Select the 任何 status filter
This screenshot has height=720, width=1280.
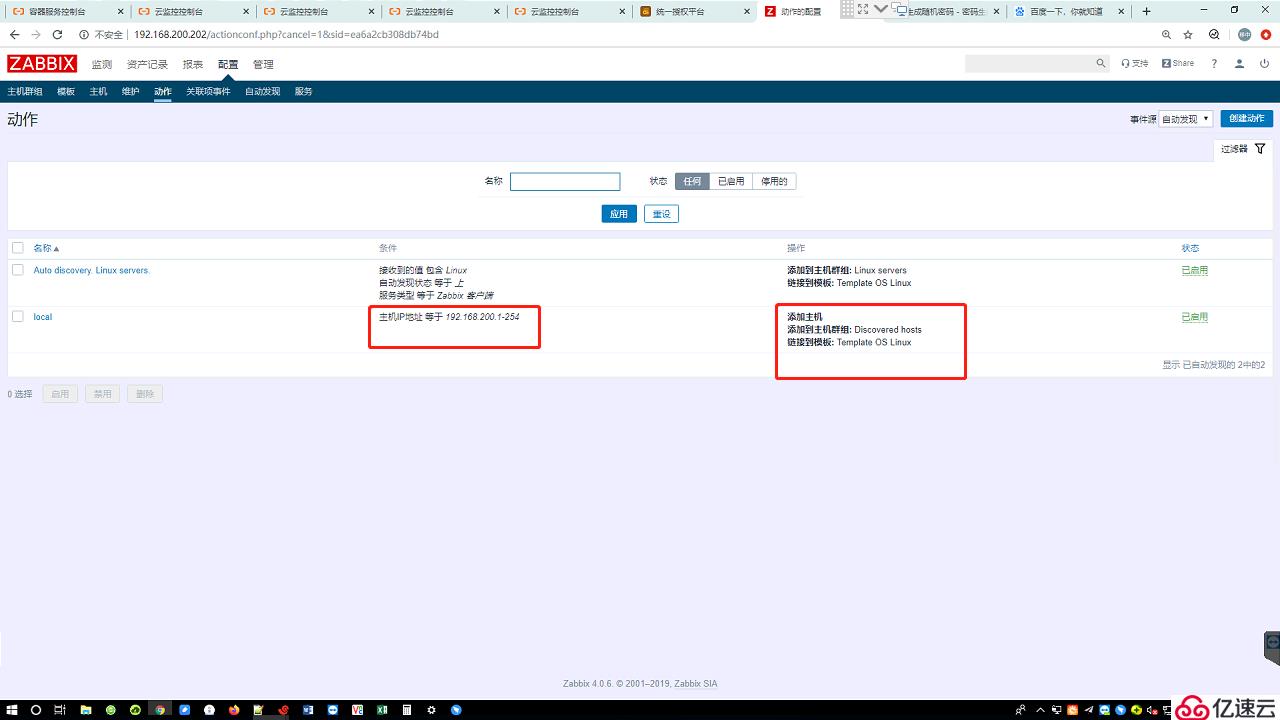[x=692, y=182]
